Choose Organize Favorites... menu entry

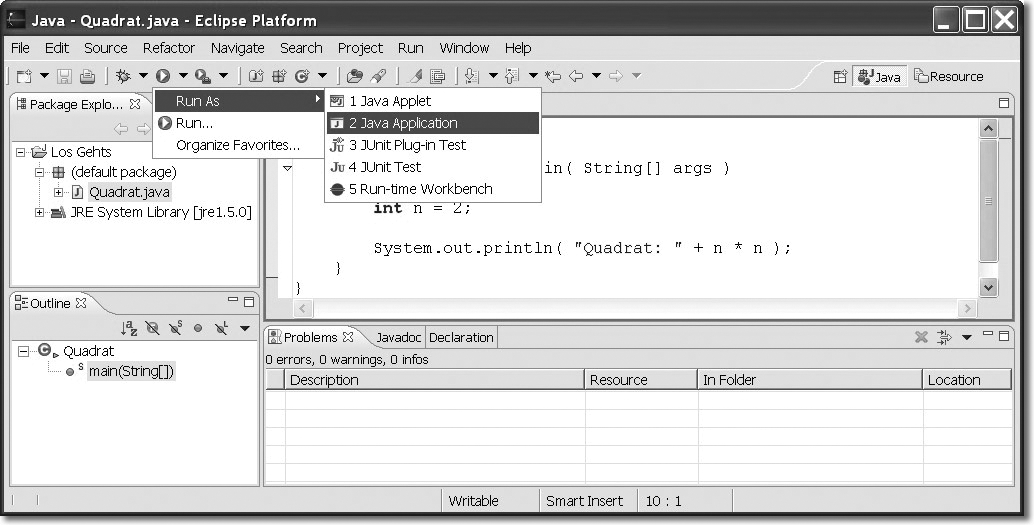(237, 145)
